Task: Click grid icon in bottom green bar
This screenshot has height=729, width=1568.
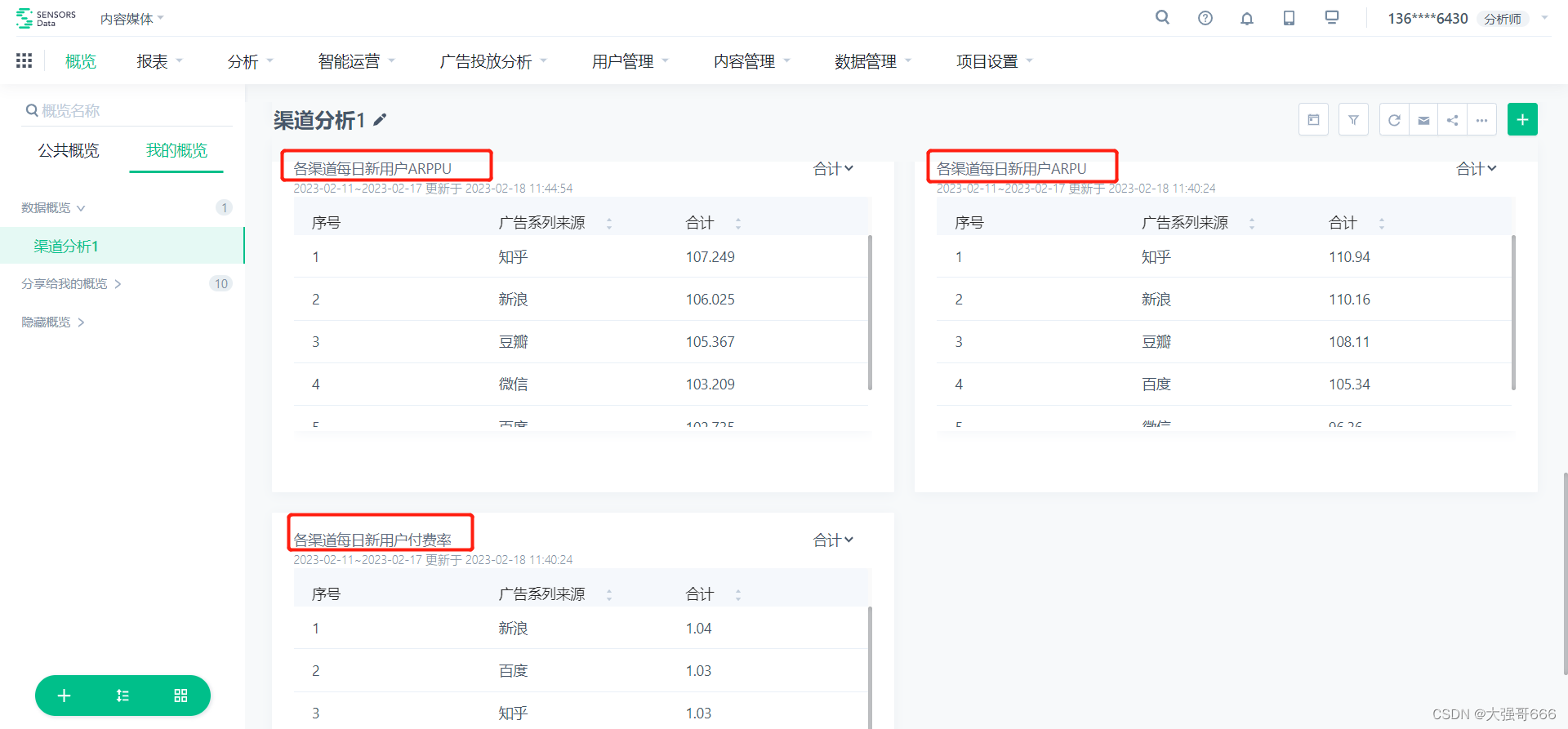Action: [180, 696]
